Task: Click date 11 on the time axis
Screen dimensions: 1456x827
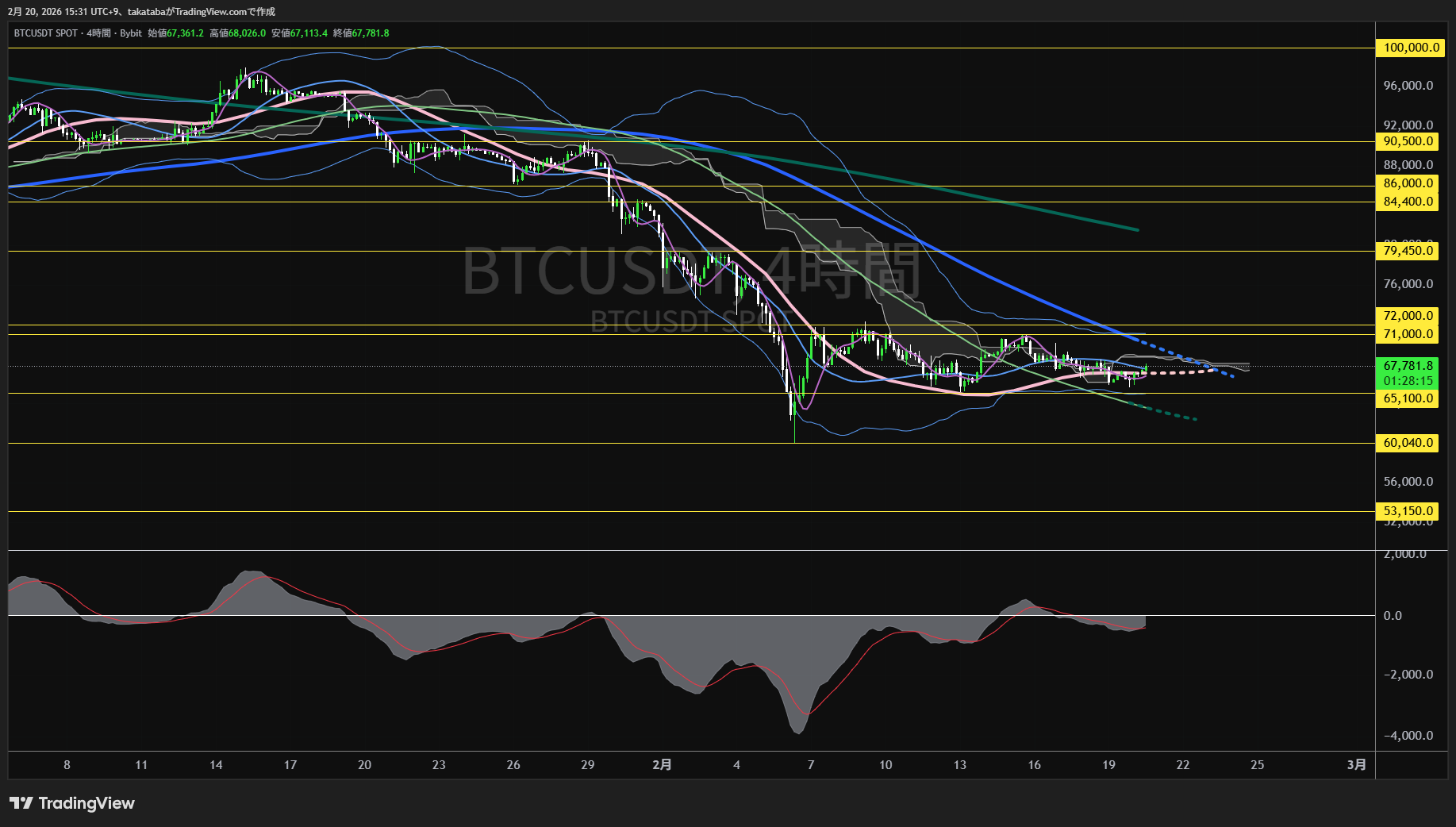Action: pyautogui.click(x=141, y=765)
